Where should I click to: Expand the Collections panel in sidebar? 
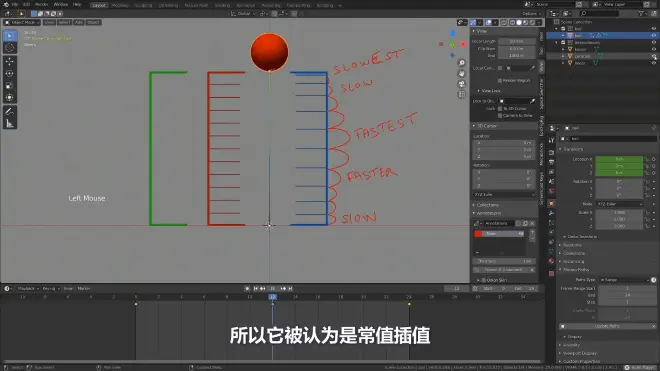point(487,205)
